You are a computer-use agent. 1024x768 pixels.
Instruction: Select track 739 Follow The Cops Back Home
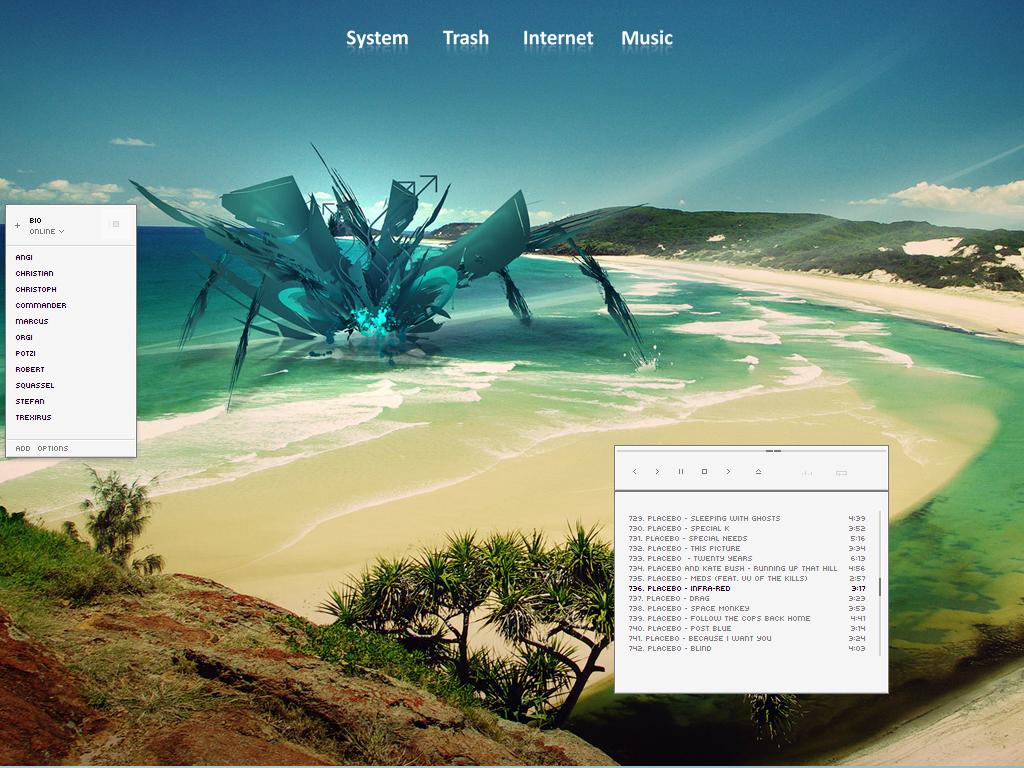(x=747, y=618)
